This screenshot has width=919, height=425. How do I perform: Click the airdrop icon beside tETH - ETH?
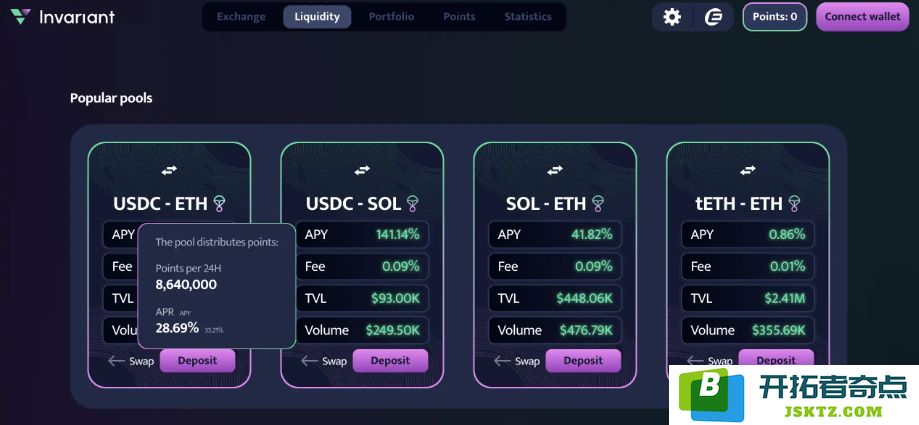[794, 203]
